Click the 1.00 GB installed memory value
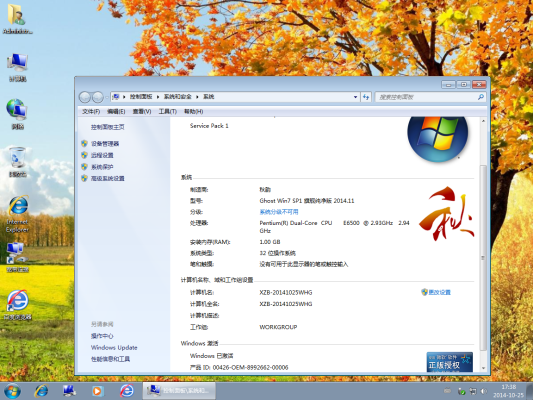The height and width of the screenshot is (400, 533). (270, 242)
